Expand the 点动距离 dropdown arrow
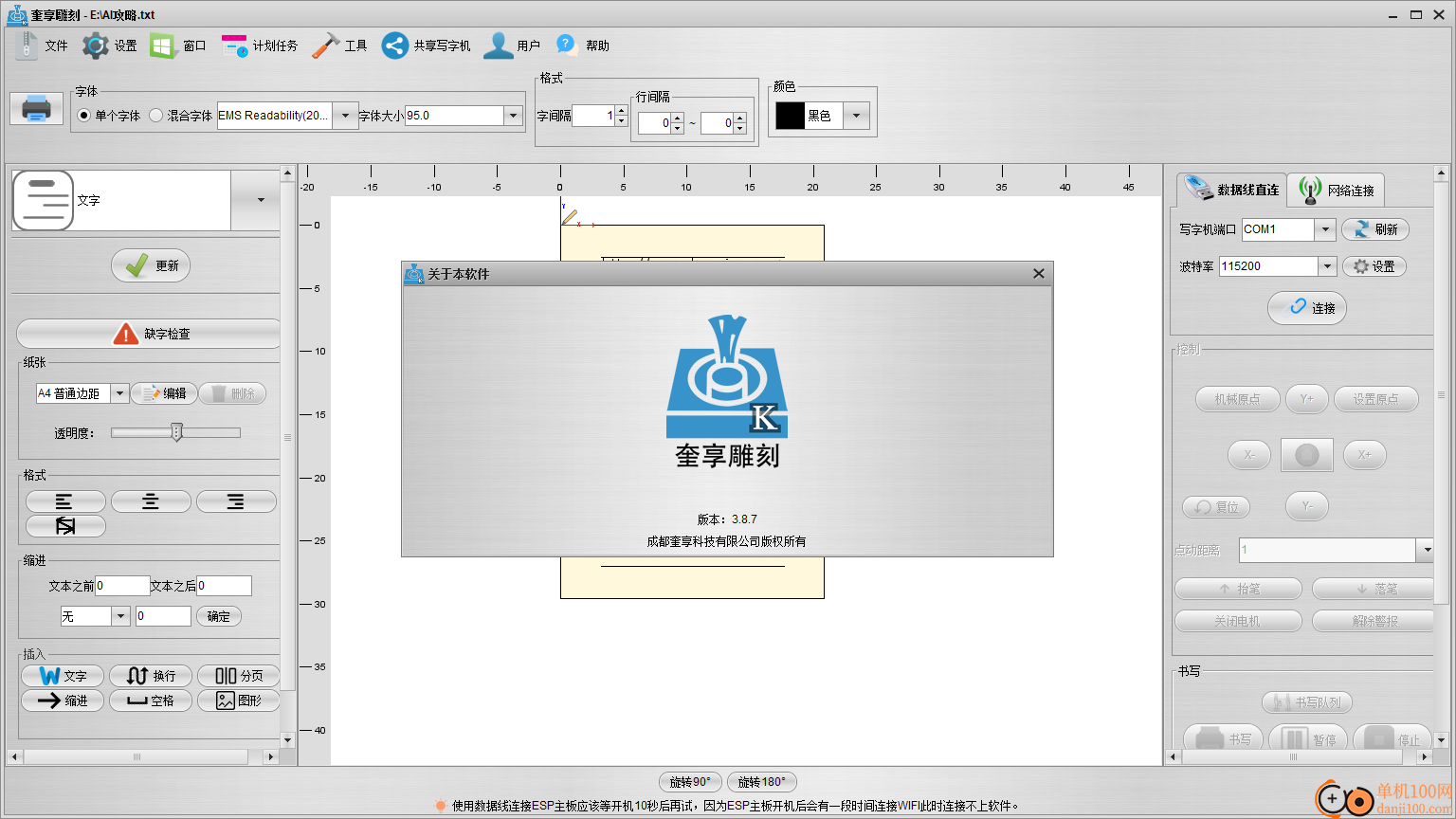The width and height of the screenshot is (1456, 819). click(x=1426, y=550)
